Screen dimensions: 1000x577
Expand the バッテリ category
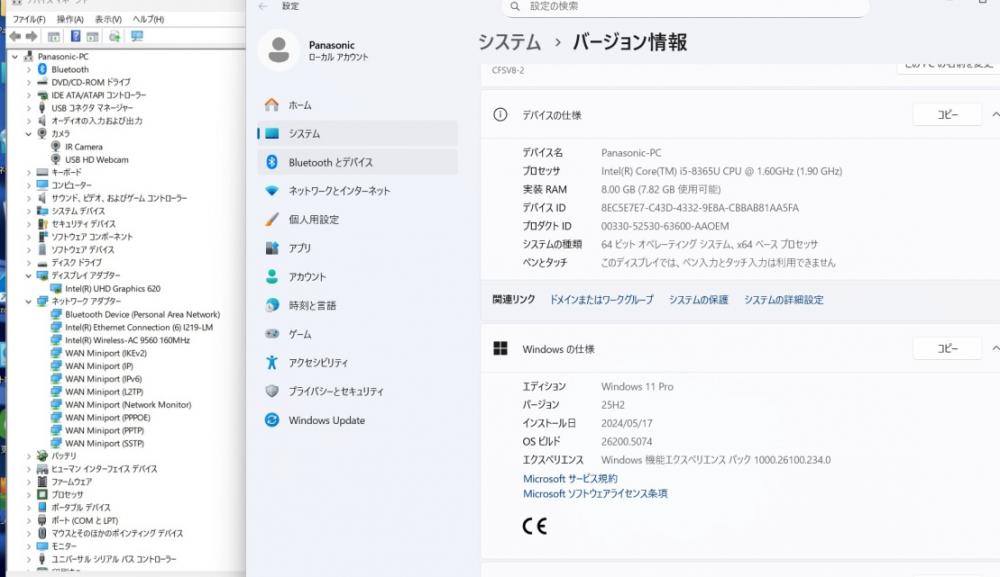tap(29, 456)
